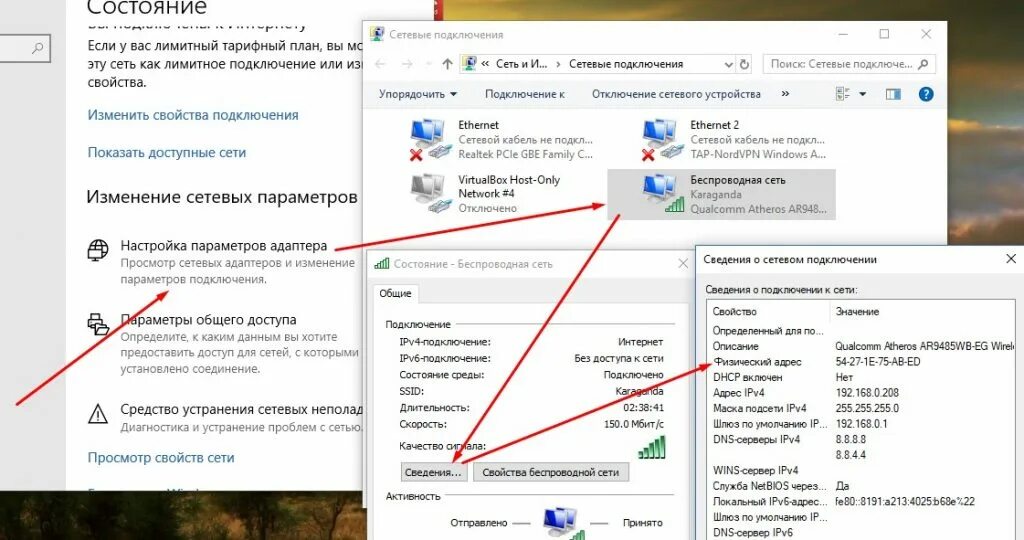The image size is (1024, 540).
Task: Open Изменить свойства подключения link
Action: pos(193,115)
